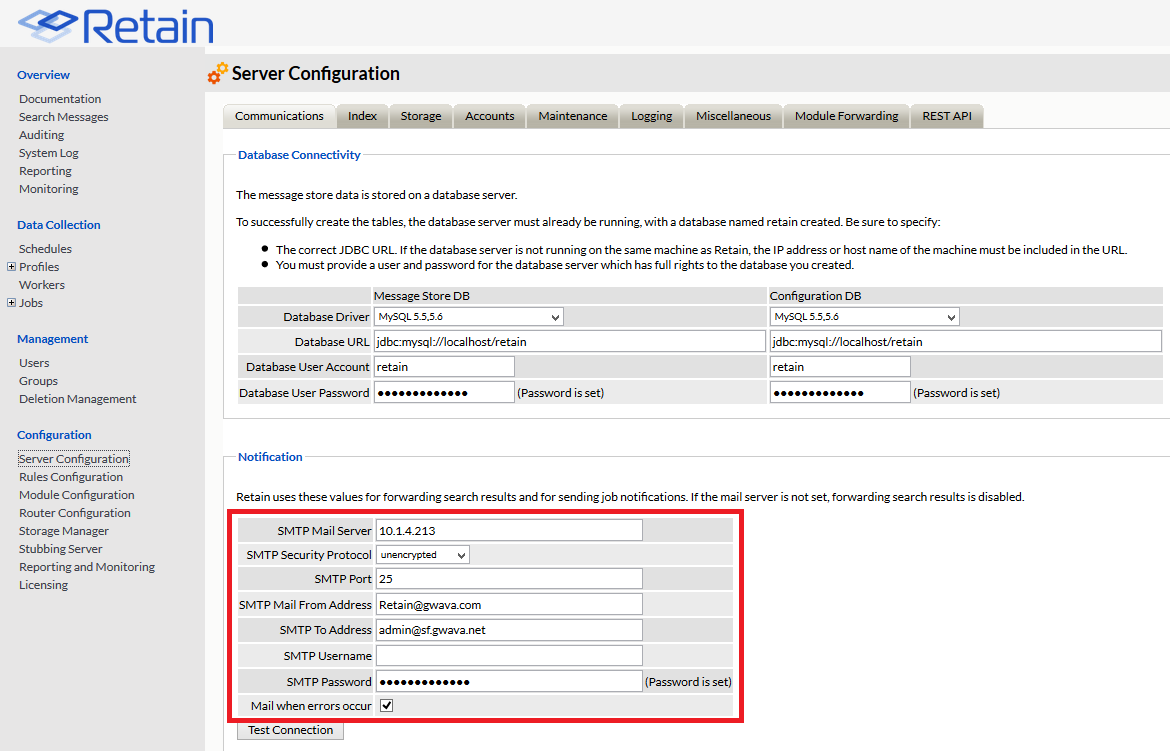Open Documentation in the sidebar
This screenshot has width=1170, height=751.
(60, 99)
